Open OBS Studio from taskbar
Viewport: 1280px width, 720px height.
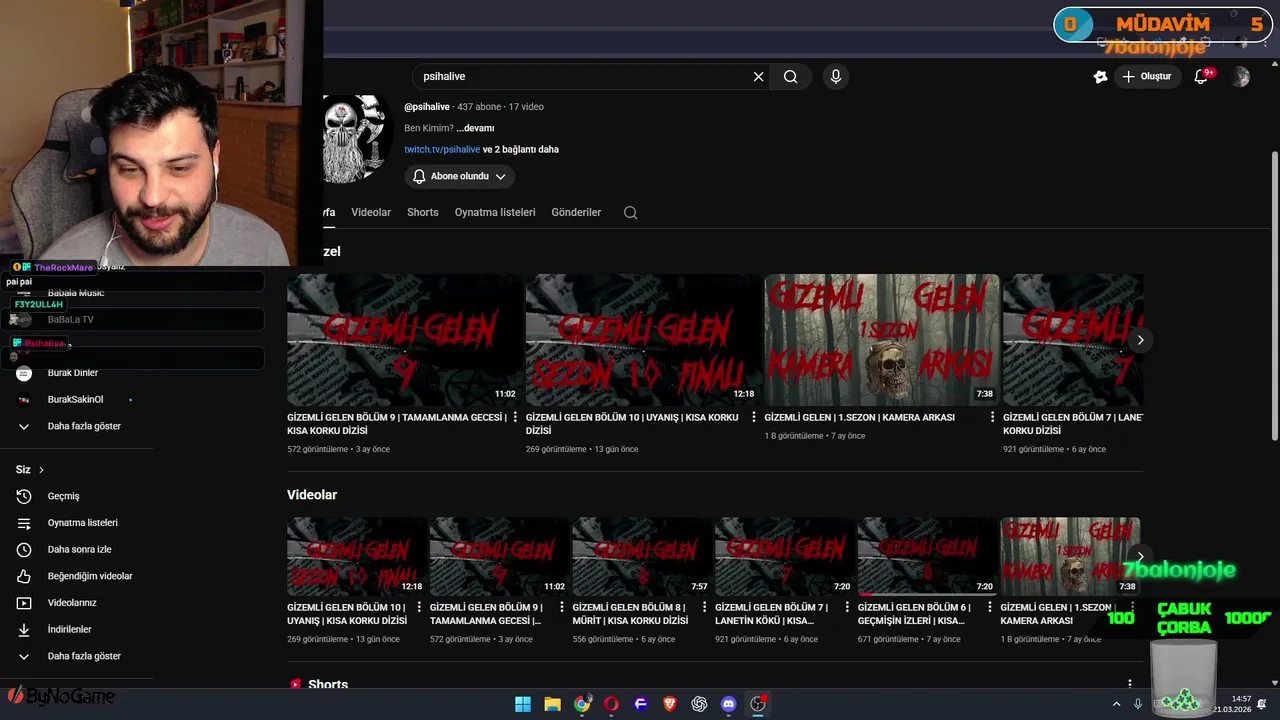pyautogui.click(x=758, y=704)
